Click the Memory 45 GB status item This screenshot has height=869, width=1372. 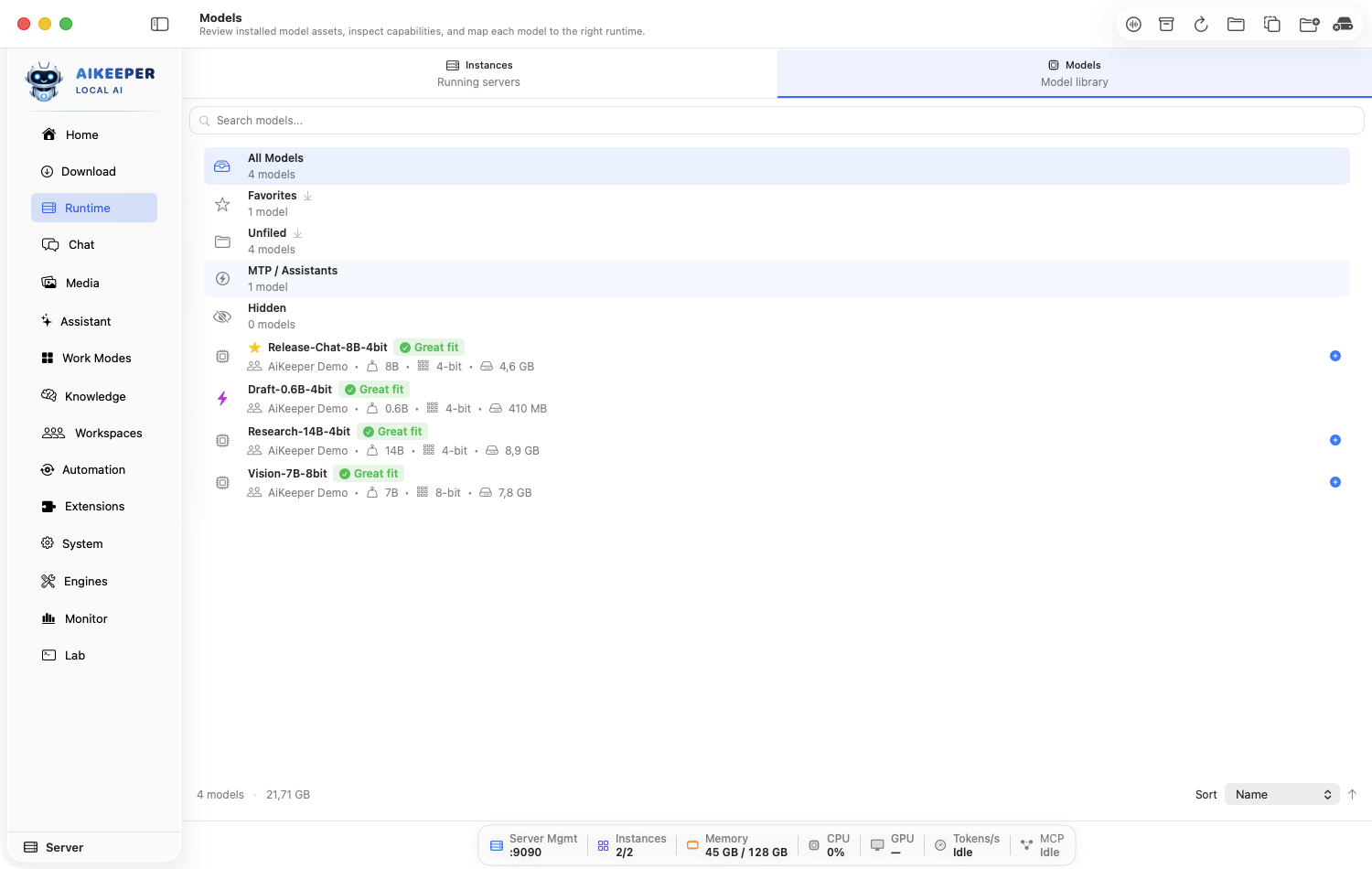[737, 845]
